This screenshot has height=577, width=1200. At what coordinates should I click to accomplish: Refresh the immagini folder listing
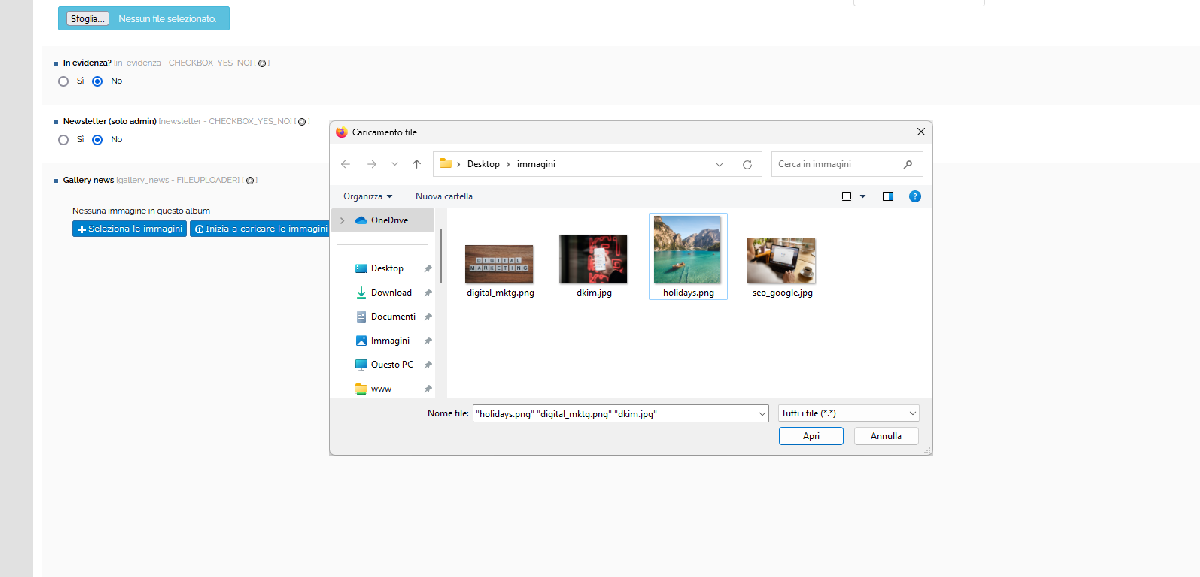[747, 164]
